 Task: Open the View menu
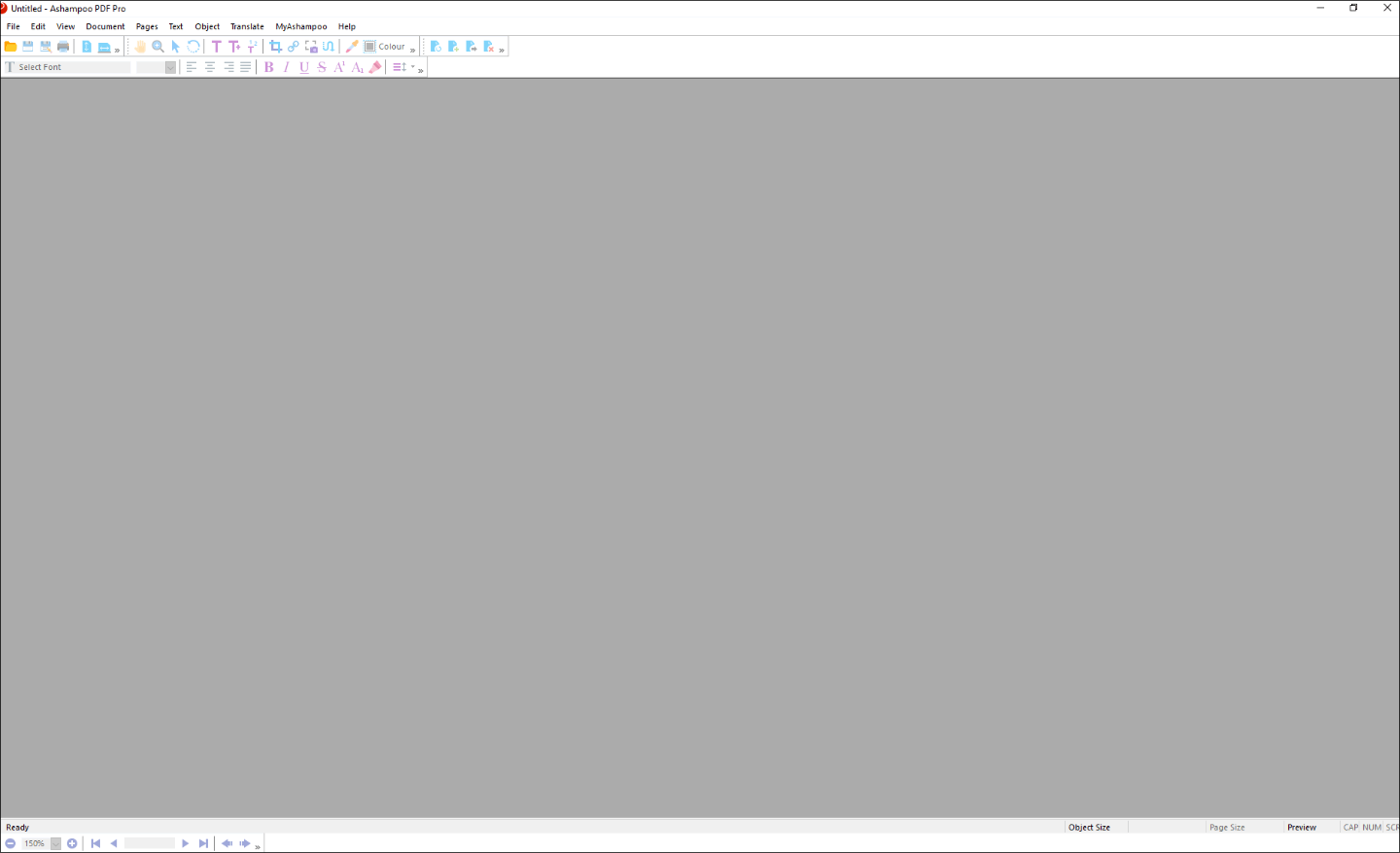[65, 26]
